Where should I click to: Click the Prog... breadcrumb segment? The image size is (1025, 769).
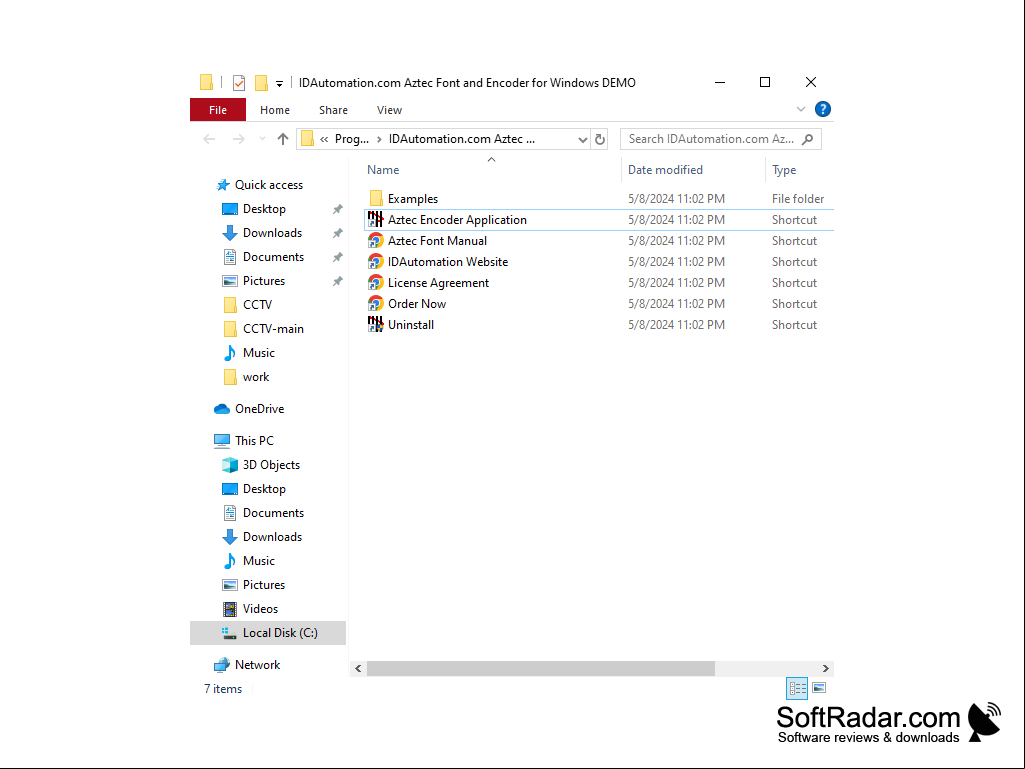pyautogui.click(x=352, y=139)
